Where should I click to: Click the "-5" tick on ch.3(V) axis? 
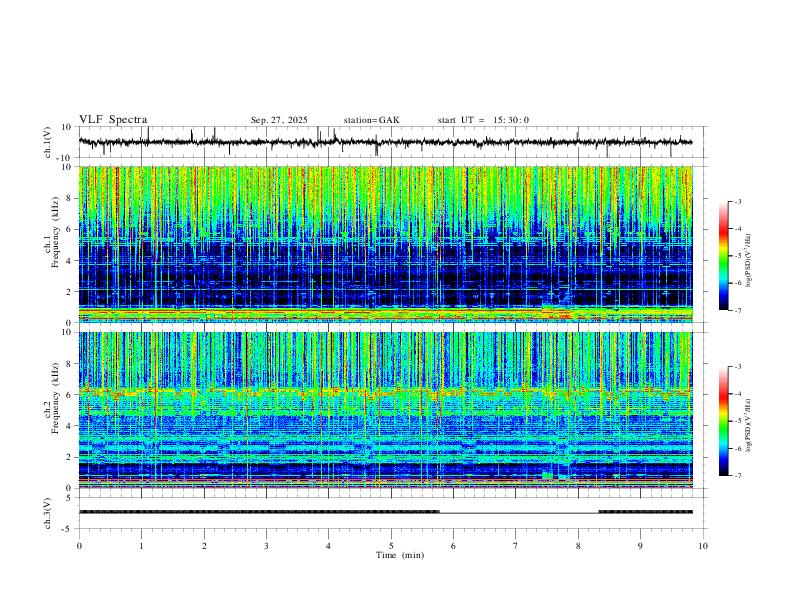[x=67, y=529]
